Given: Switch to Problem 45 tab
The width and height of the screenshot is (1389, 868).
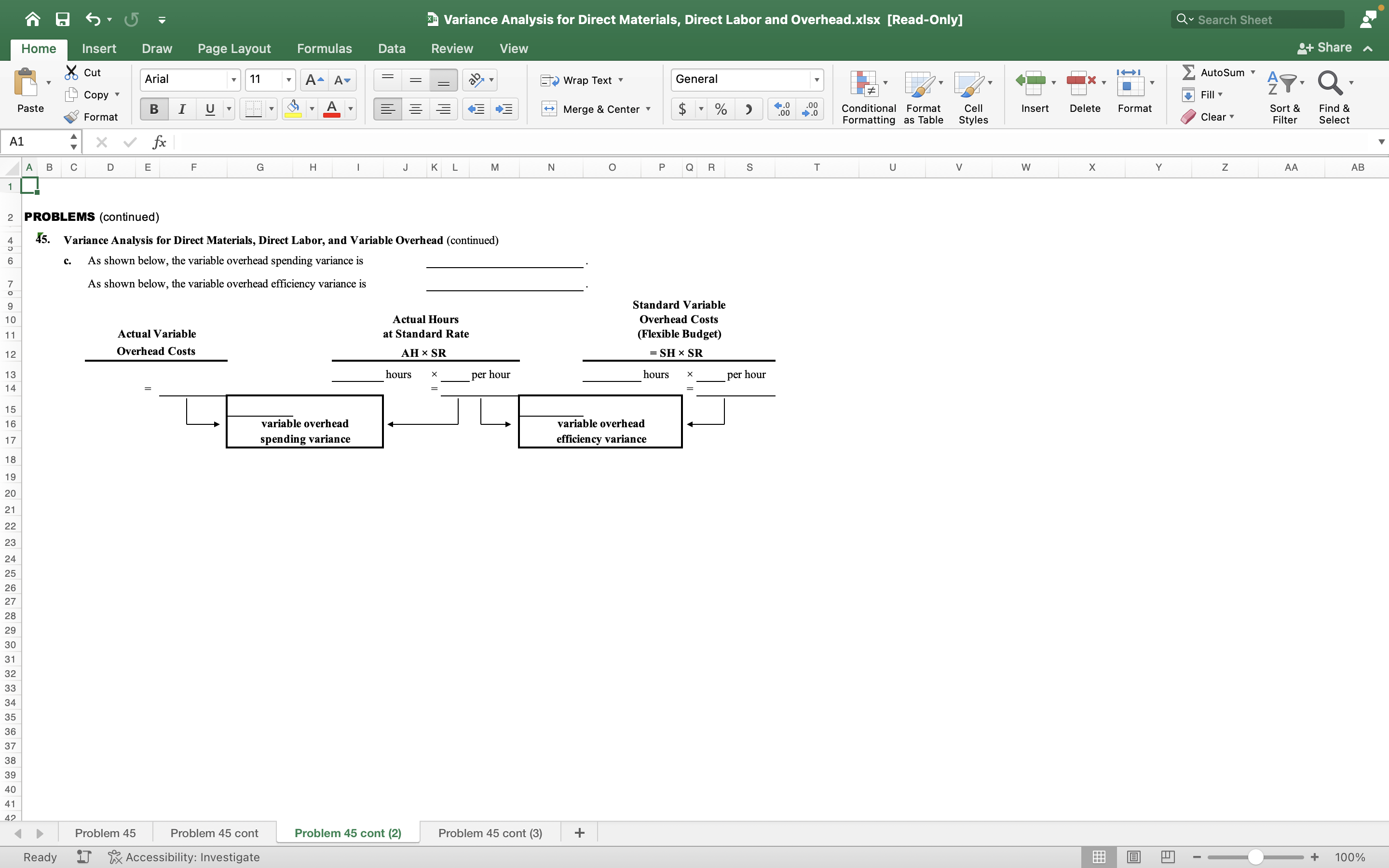Looking at the screenshot, I should point(106,832).
